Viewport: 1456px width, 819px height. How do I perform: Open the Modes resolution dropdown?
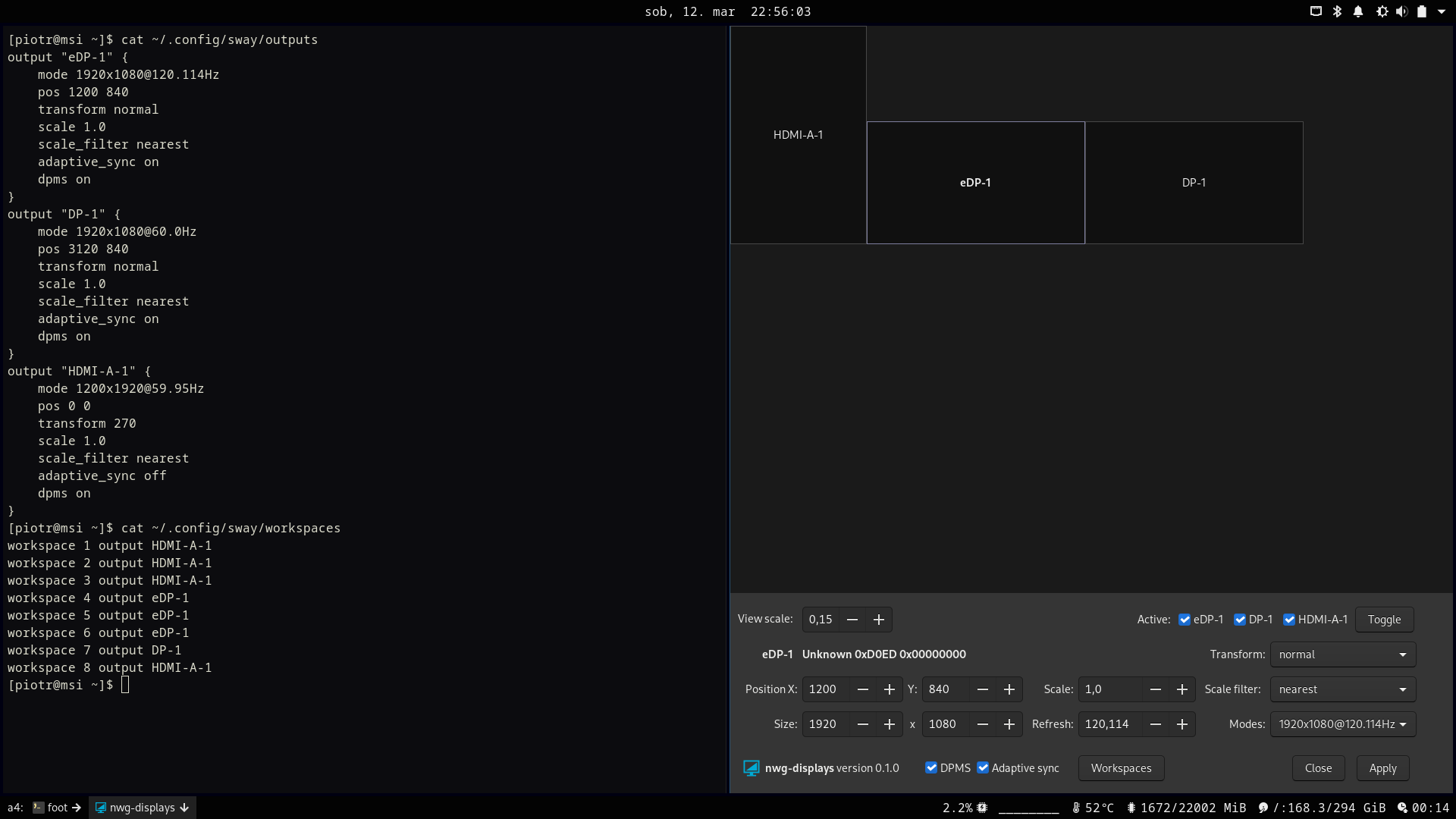(x=1342, y=724)
